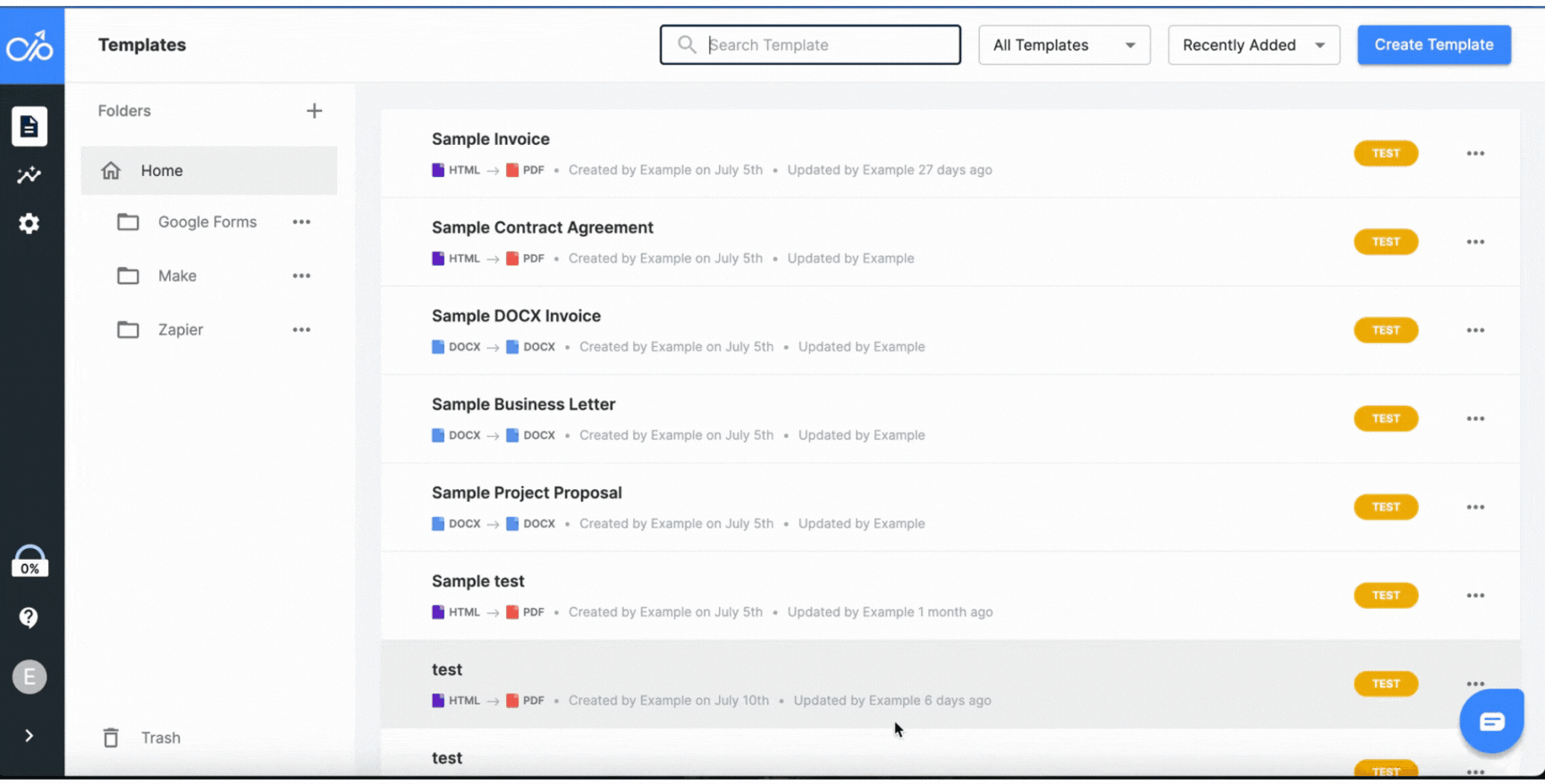Select the Zapier folder
The height and width of the screenshot is (784, 1545).
pyautogui.click(x=181, y=330)
